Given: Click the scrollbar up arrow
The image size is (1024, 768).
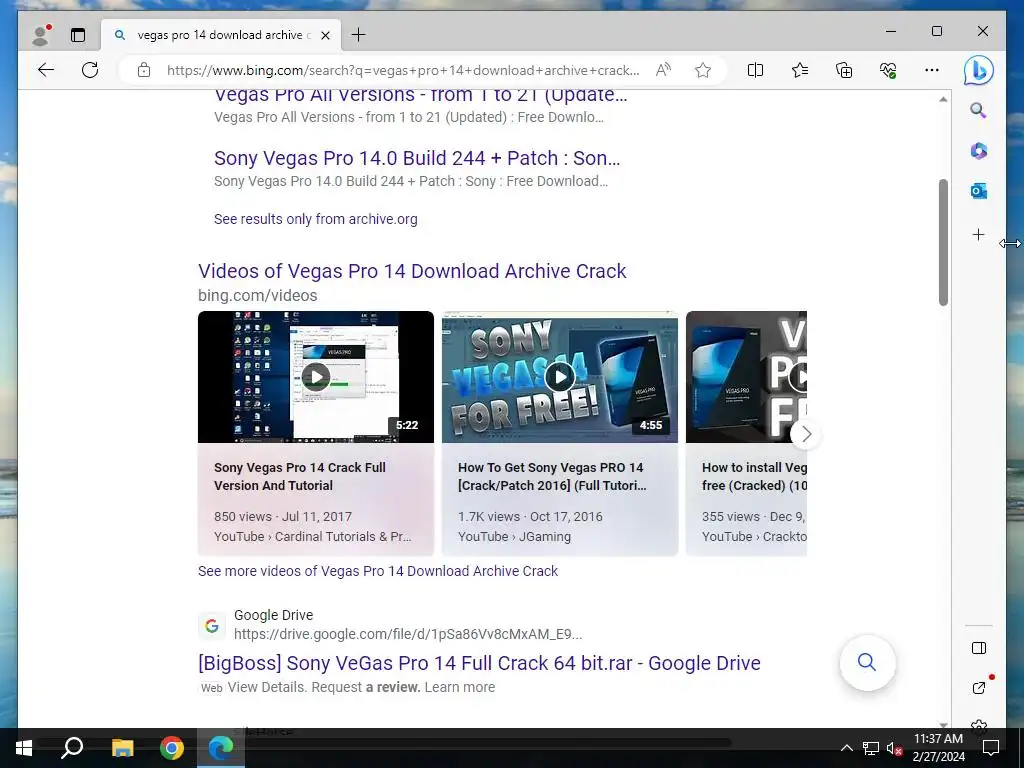Looking at the screenshot, I should tap(943, 99).
